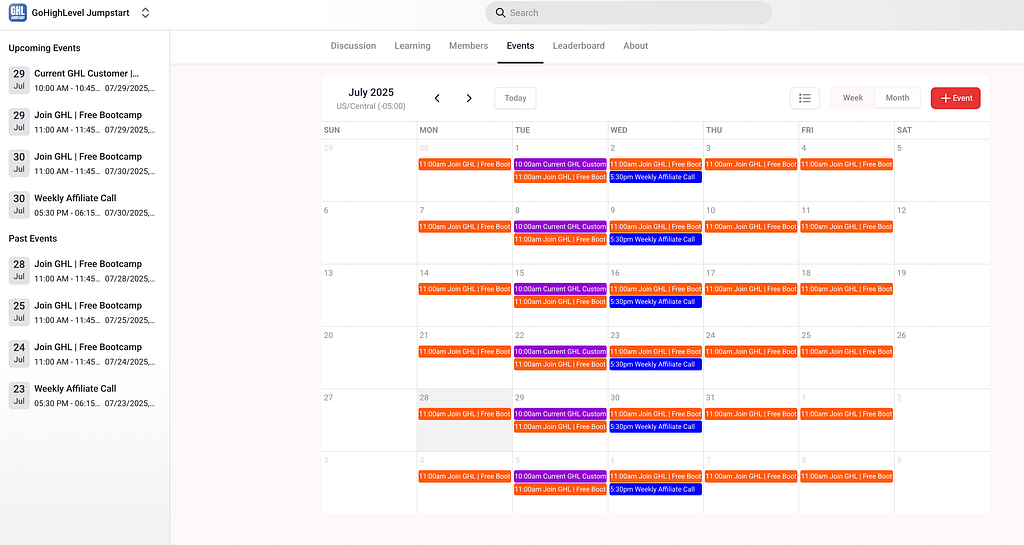The width and height of the screenshot is (1024, 545).
Task: Jump to Today in calendar
Action: [515, 98]
